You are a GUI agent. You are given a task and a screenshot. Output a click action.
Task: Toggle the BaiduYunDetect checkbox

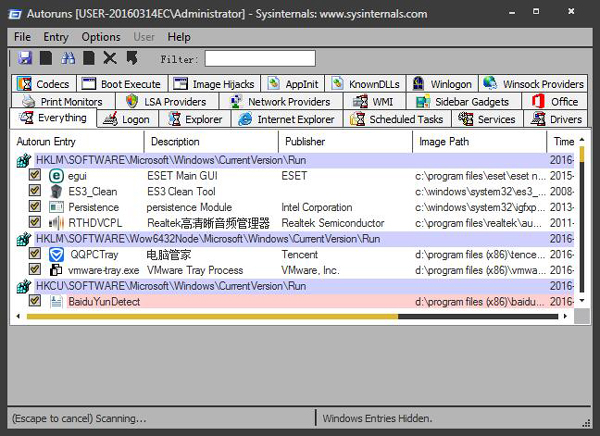35,300
